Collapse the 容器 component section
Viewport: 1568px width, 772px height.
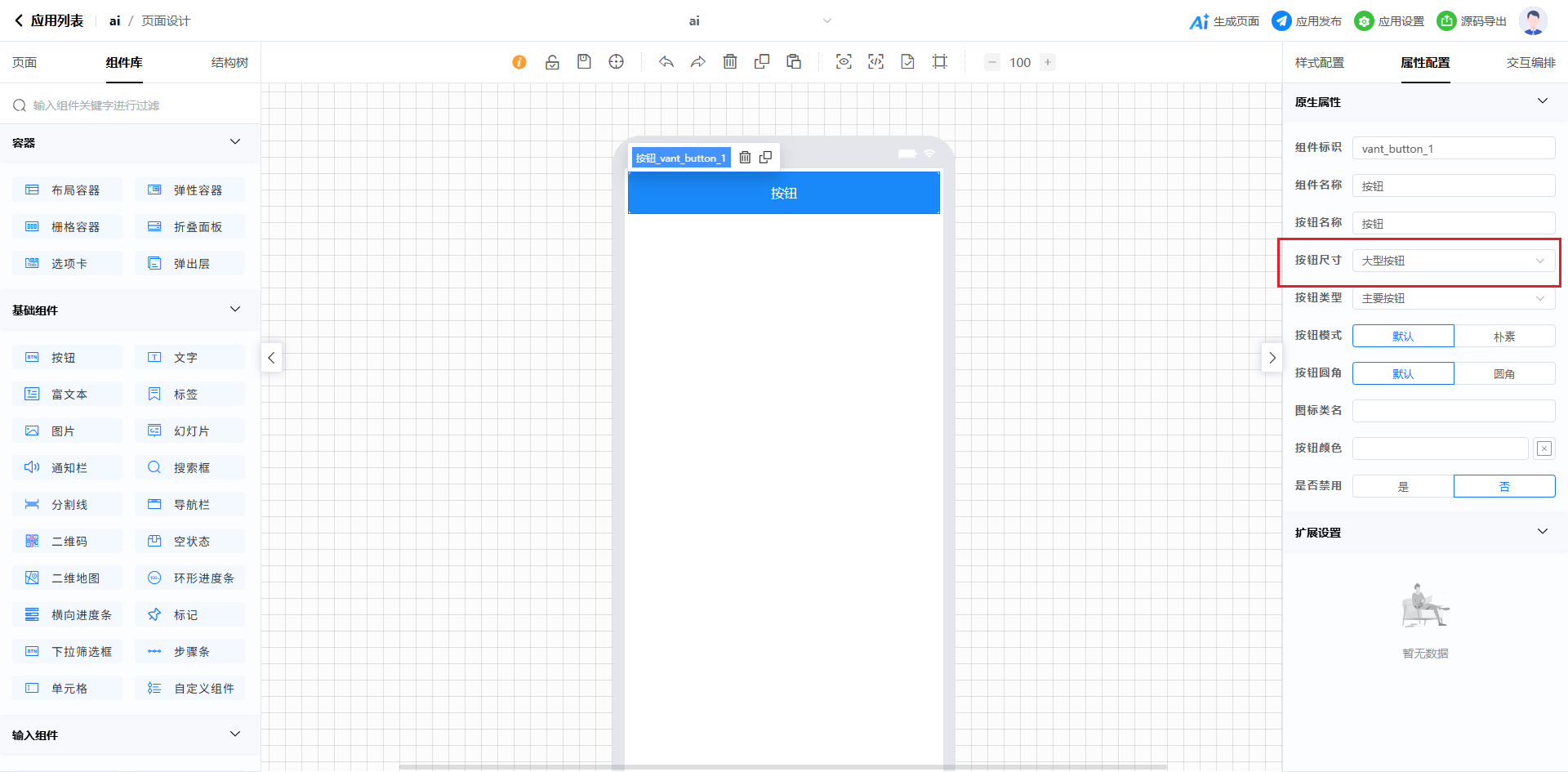(235, 142)
